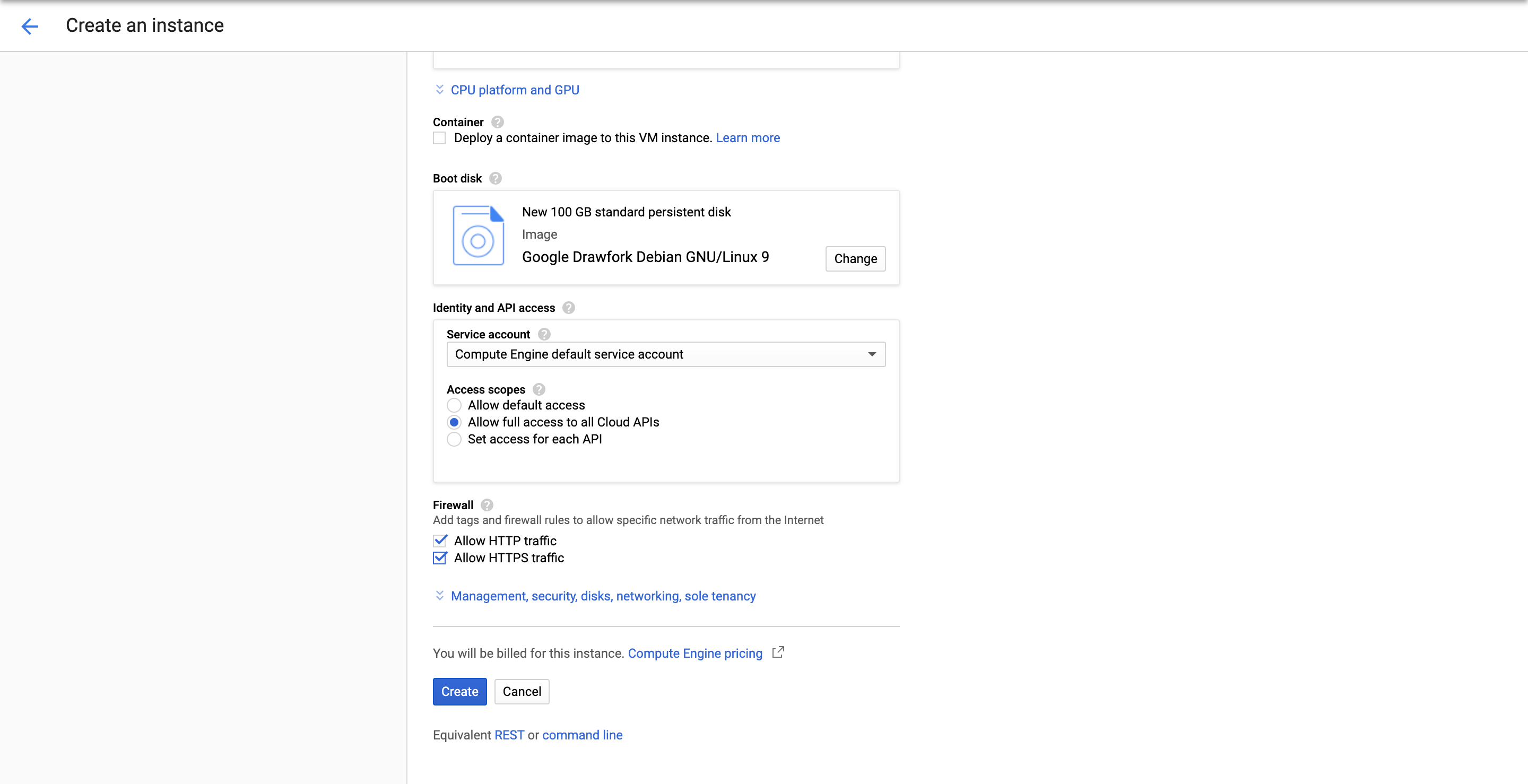Open the Identity and API access help icon
This screenshot has width=1528, height=784.
click(x=568, y=307)
